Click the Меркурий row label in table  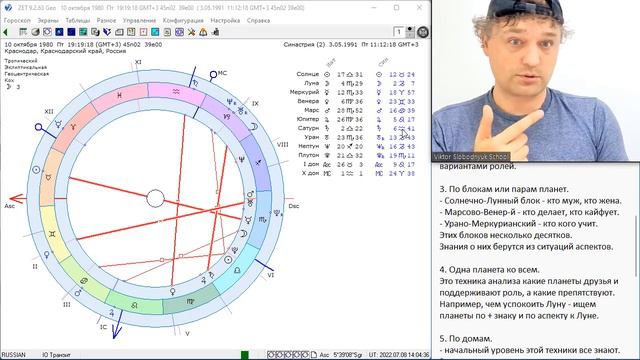click(x=304, y=92)
